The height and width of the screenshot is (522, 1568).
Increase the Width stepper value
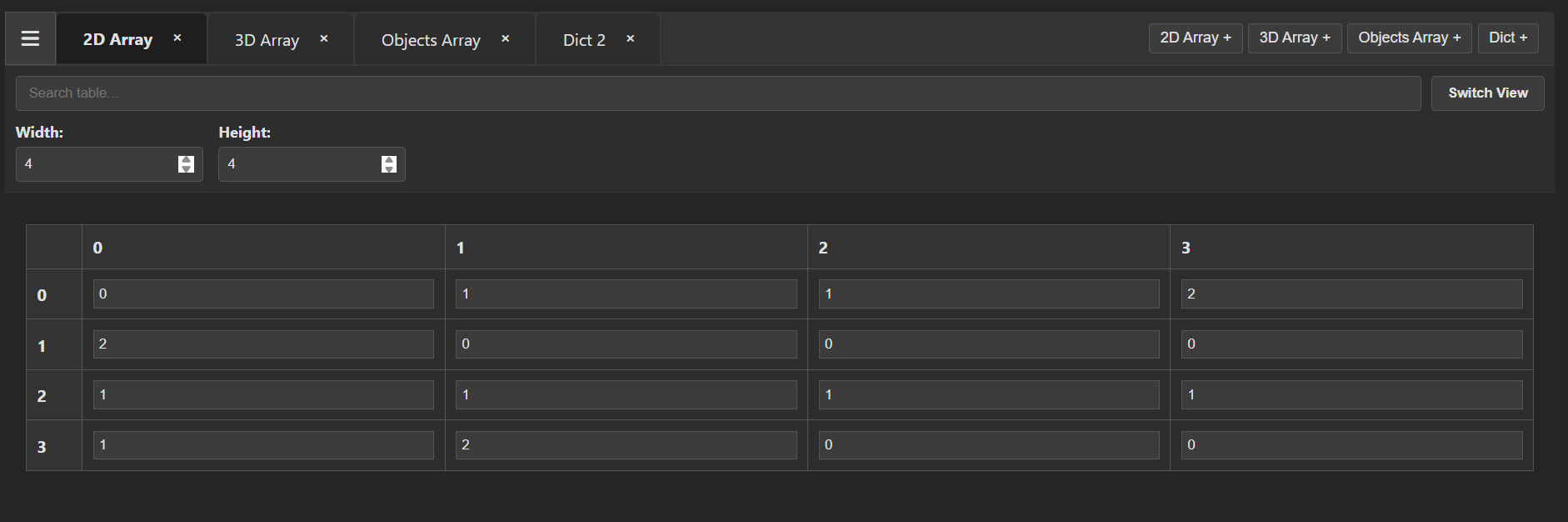tap(186, 159)
